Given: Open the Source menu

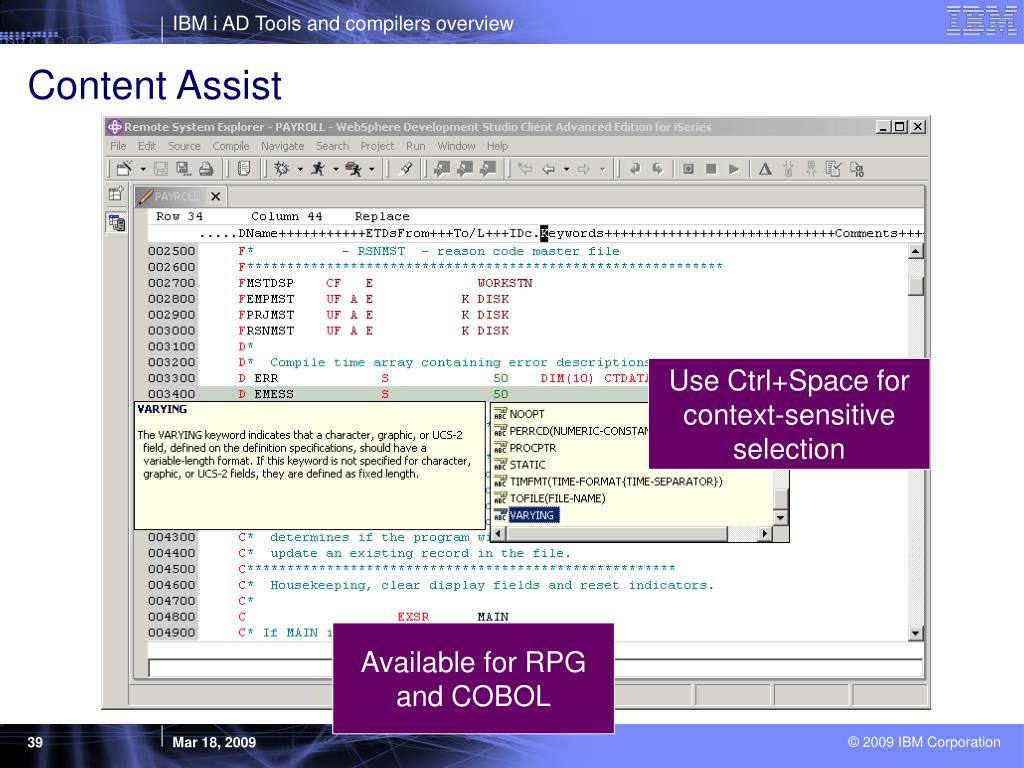Looking at the screenshot, I should pyautogui.click(x=184, y=146).
